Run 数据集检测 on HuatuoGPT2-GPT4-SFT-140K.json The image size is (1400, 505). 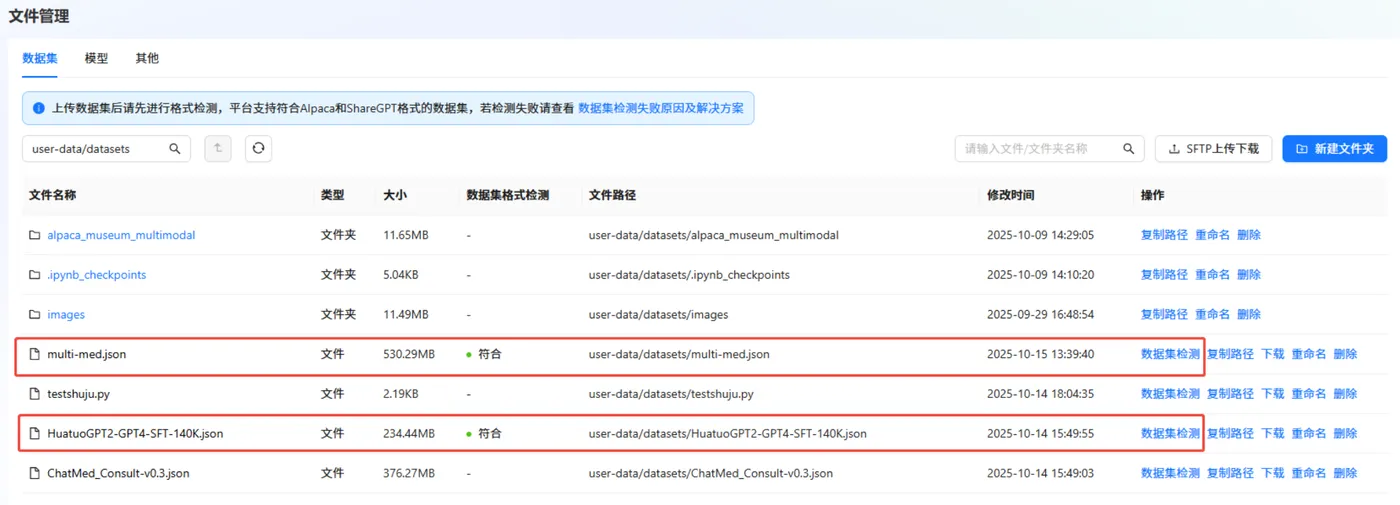[x=1170, y=434]
